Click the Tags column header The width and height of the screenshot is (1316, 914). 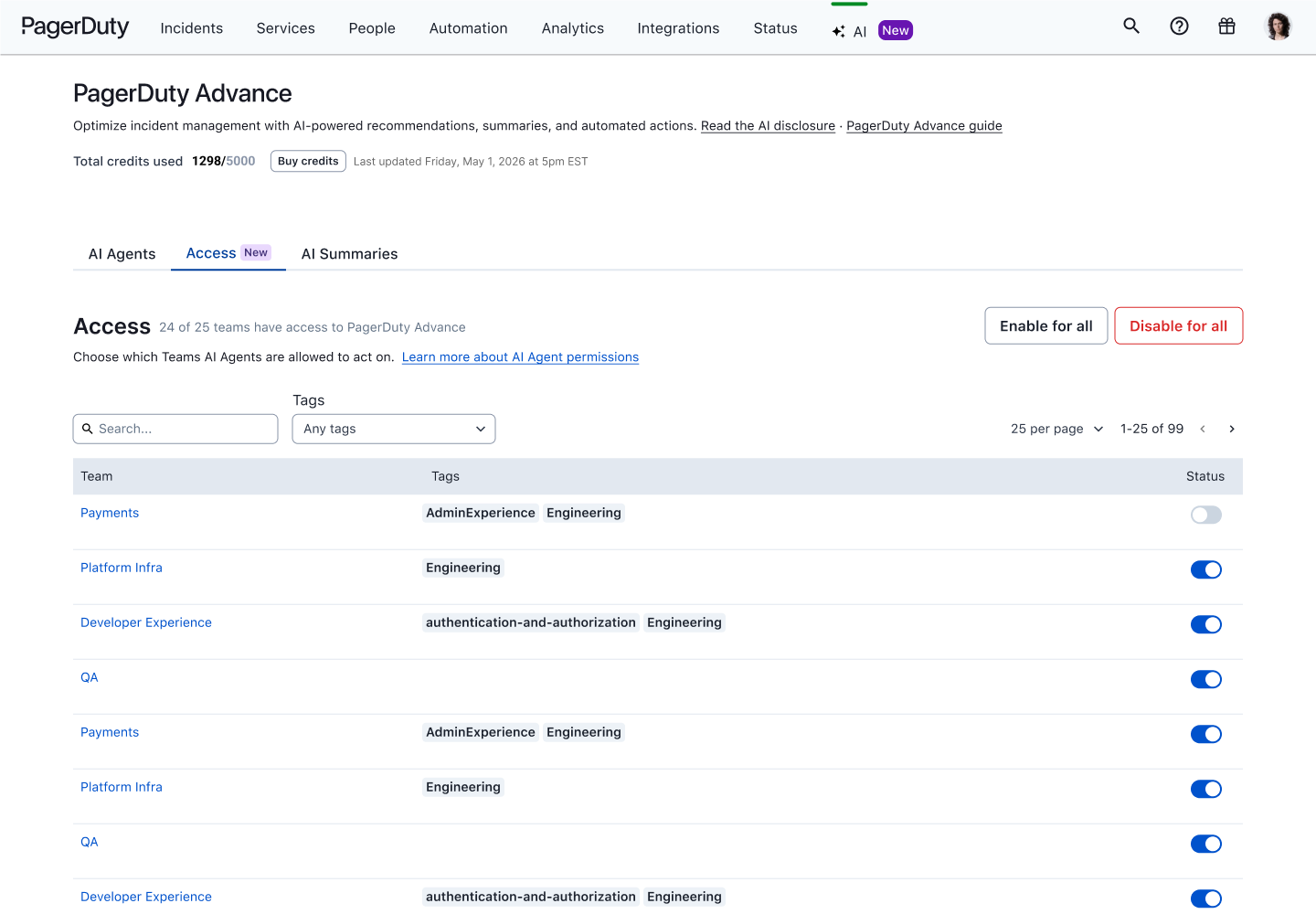click(x=445, y=476)
